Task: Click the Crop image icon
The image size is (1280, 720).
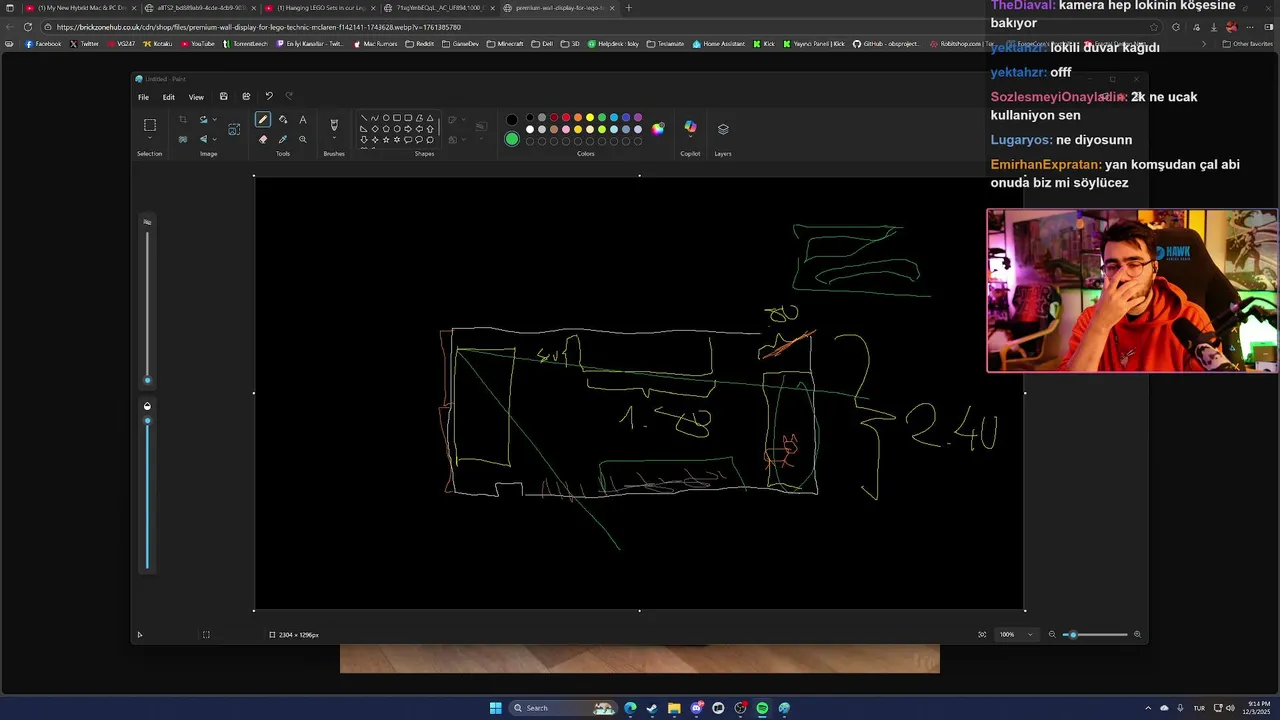Action: click(182, 120)
